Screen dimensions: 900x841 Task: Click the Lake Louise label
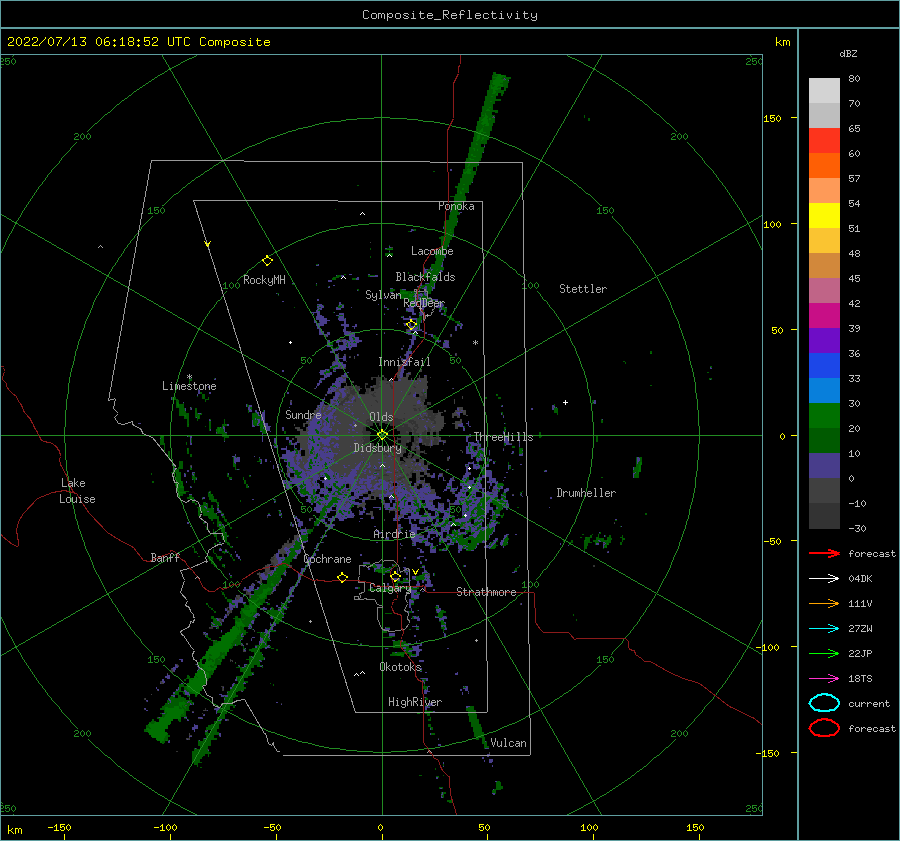coord(77,491)
